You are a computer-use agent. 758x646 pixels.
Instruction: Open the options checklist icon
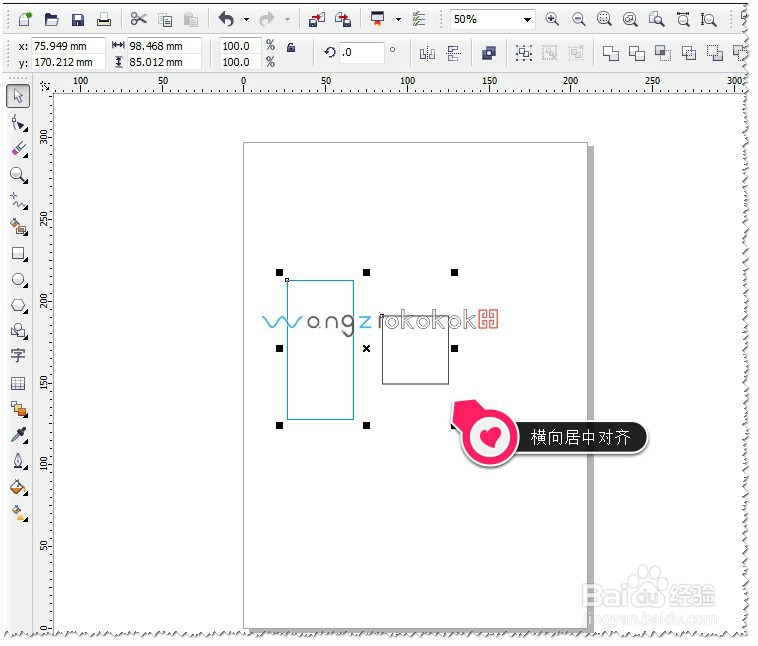419,19
